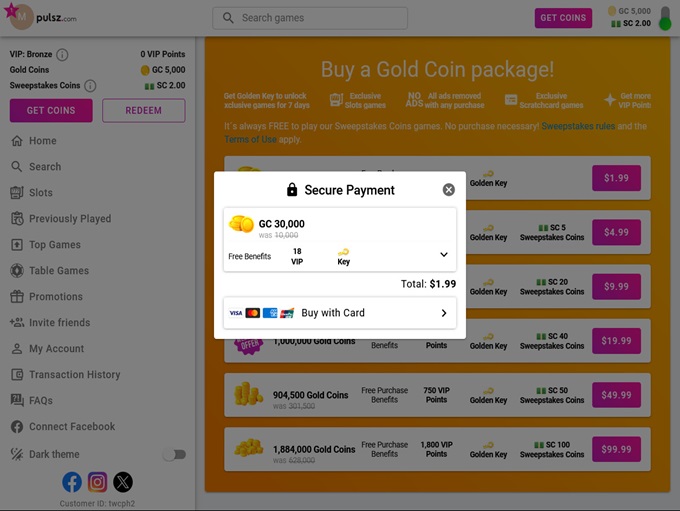
Task: Select the $99.99 package price button
Action: 616,449
